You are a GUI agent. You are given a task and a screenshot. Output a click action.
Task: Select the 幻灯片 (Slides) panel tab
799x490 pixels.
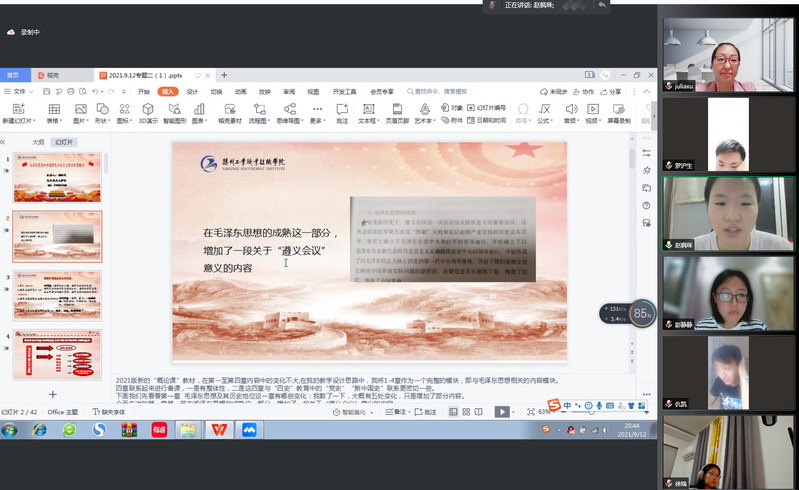pyautogui.click(x=64, y=142)
